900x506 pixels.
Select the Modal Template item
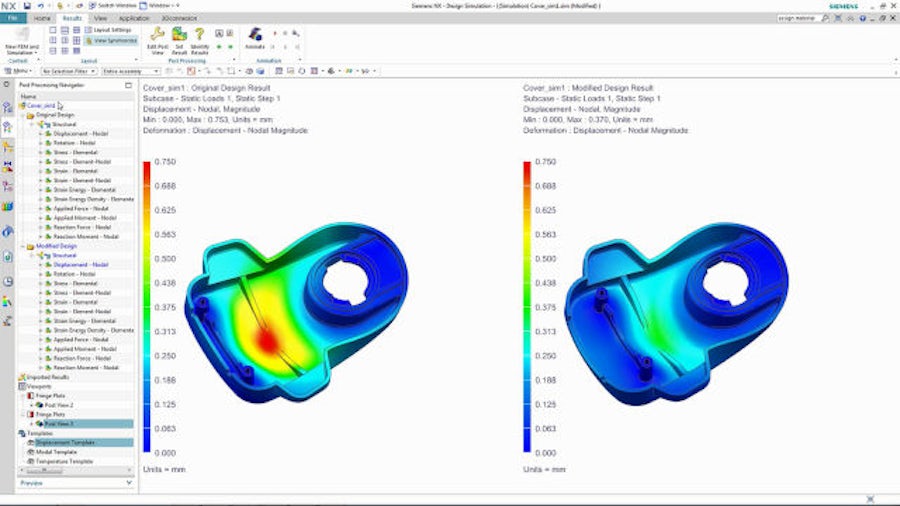coord(55,452)
